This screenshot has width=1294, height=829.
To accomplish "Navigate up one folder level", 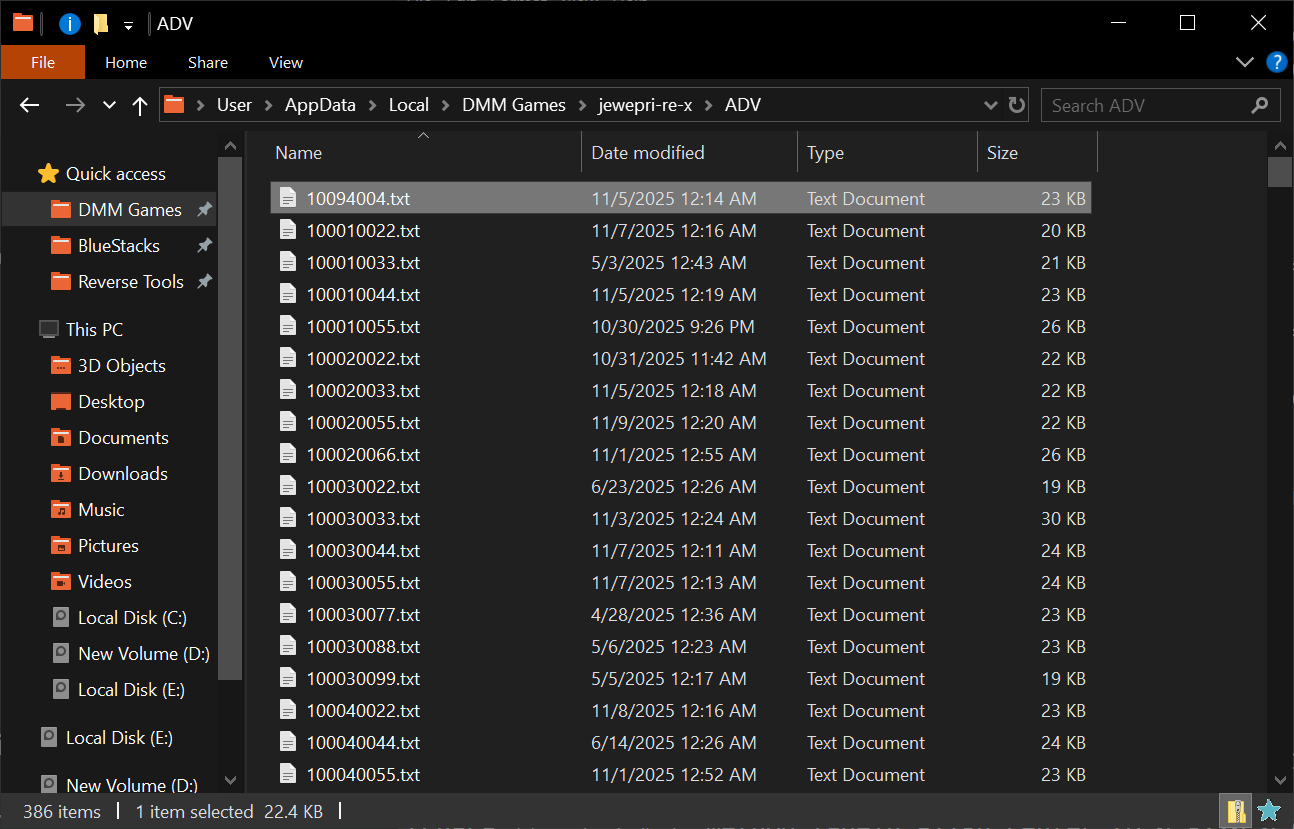I will pos(140,105).
